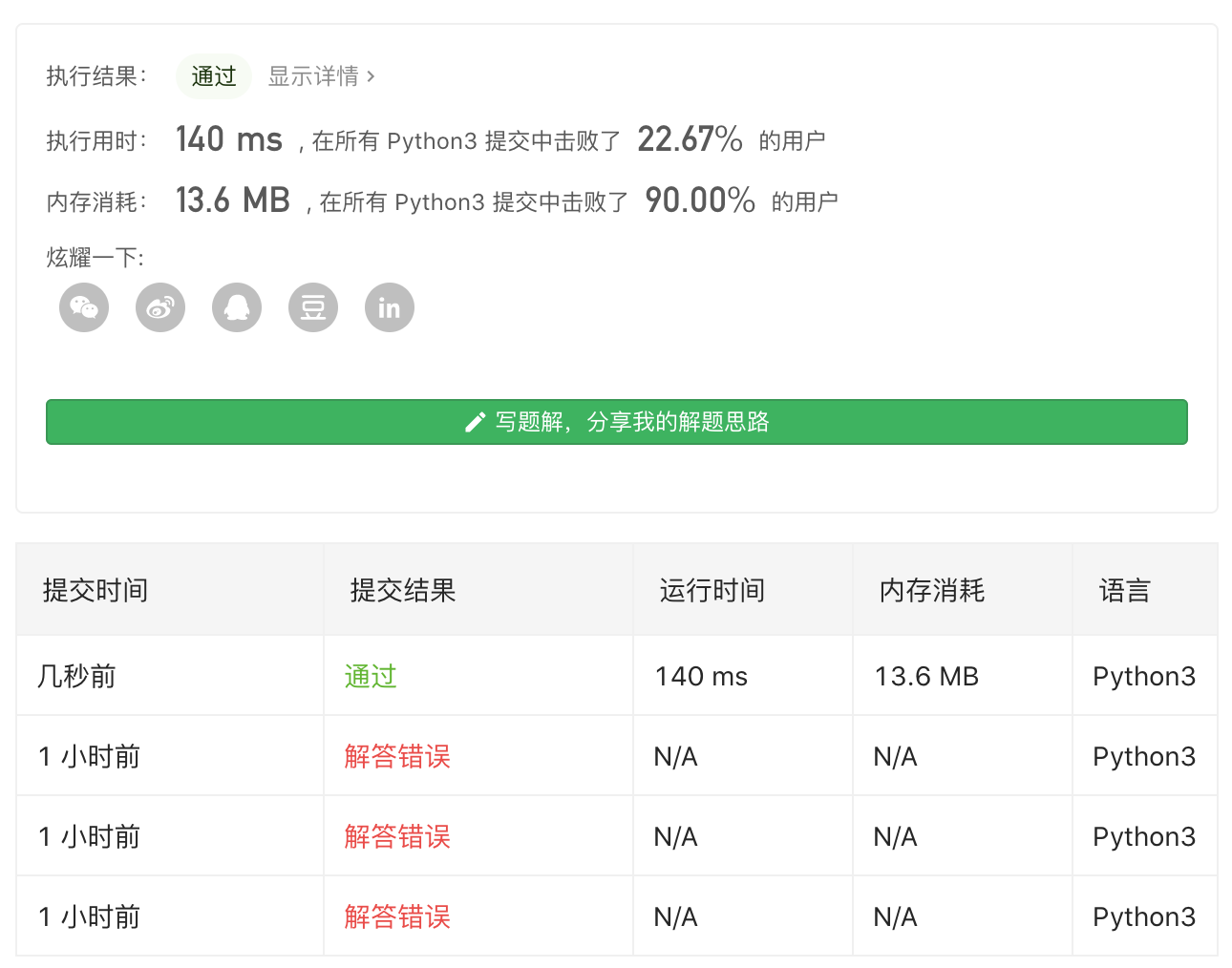Image resolution: width=1232 pixels, height=968 pixels.
Task: Click the 执行结果 label
Action: click(x=96, y=76)
